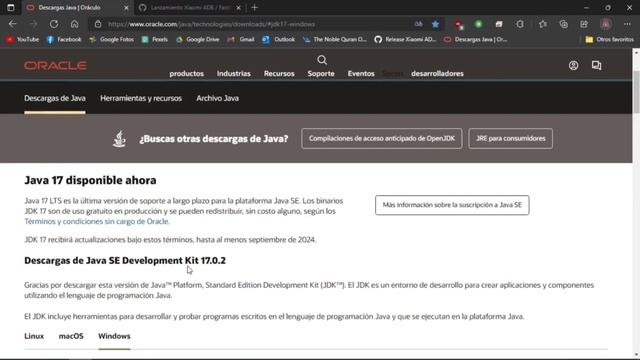Click the Java SE Development Kit 17.0.2 heading
Screen dimensions: 640x360
125,260
